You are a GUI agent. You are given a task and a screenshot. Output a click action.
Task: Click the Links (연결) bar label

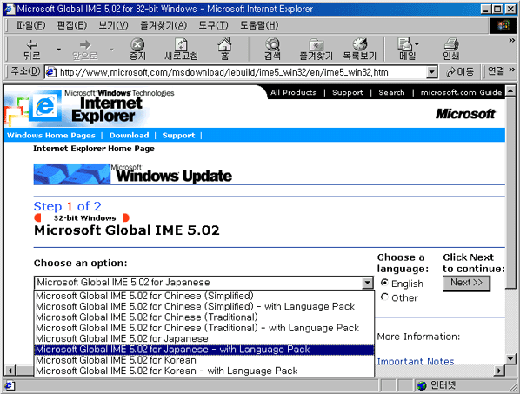pyautogui.click(x=495, y=71)
